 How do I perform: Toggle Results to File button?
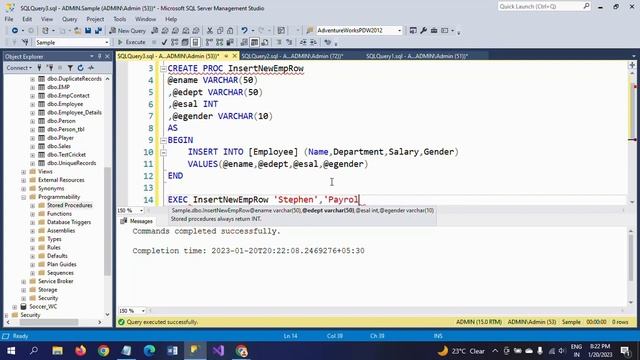(x=265, y=42)
